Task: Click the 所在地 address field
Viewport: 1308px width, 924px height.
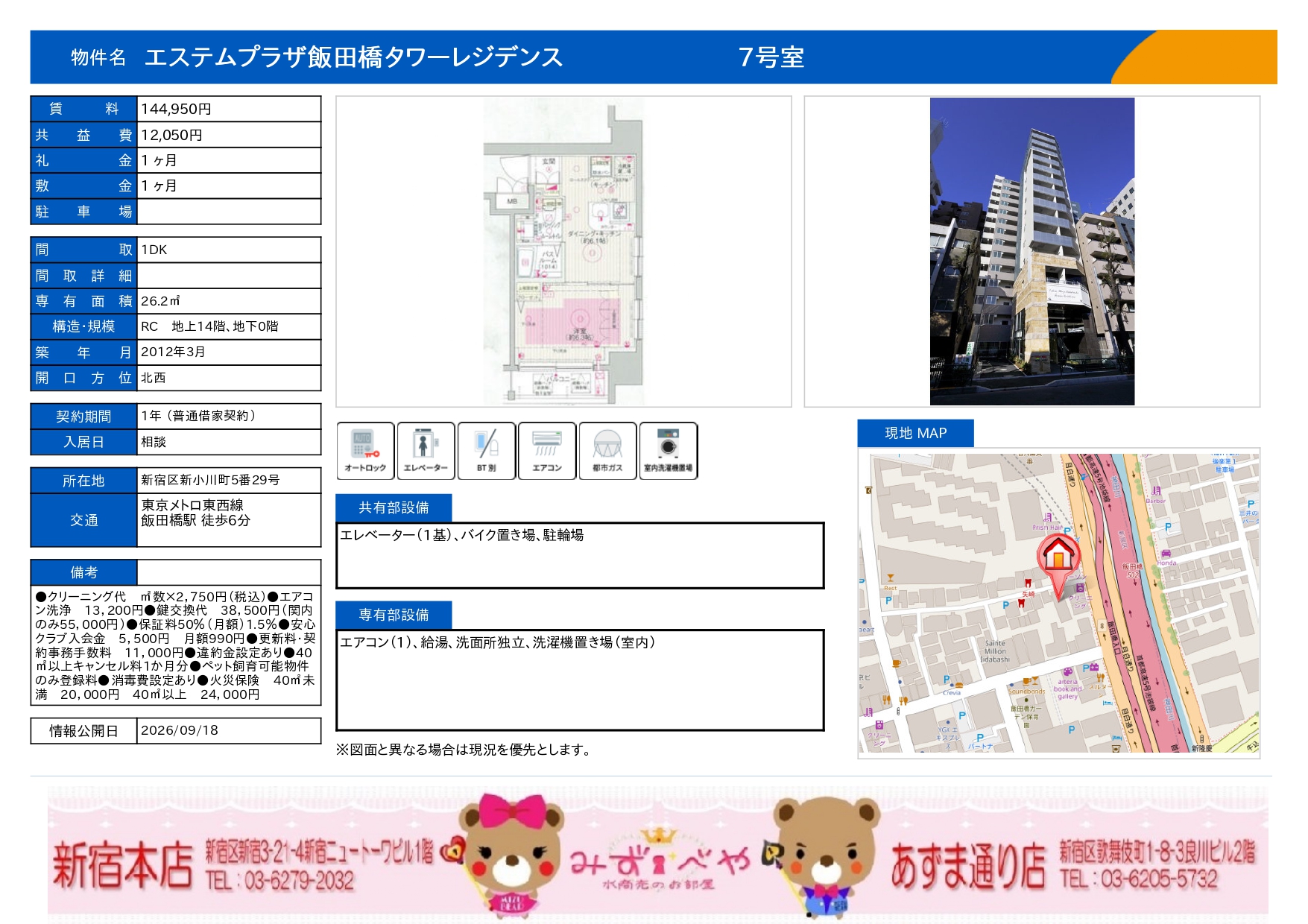Action: [x=229, y=481]
